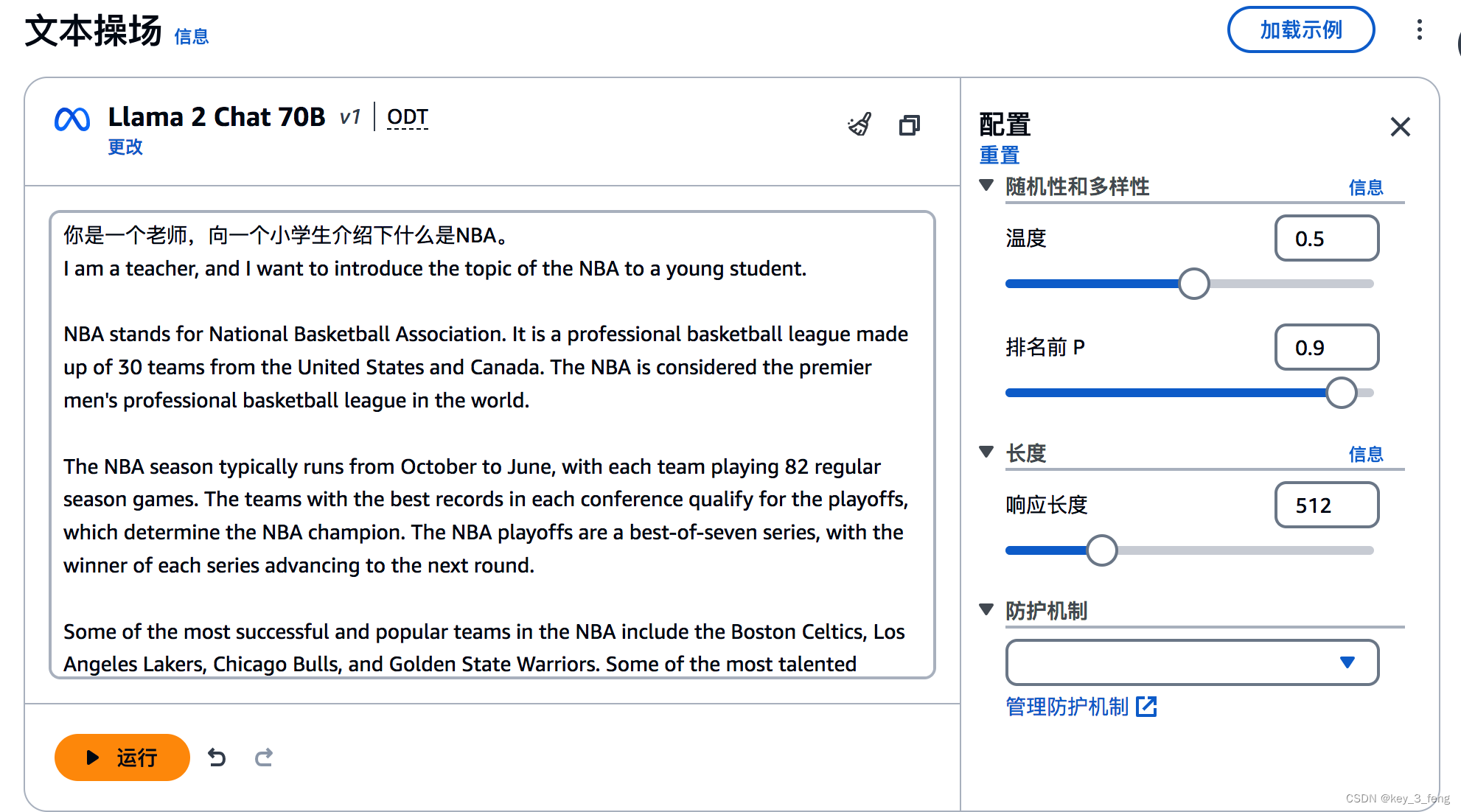Image resolution: width=1461 pixels, height=812 pixels.
Task: Click the undo arrow icon
Action: pyautogui.click(x=217, y=757)
